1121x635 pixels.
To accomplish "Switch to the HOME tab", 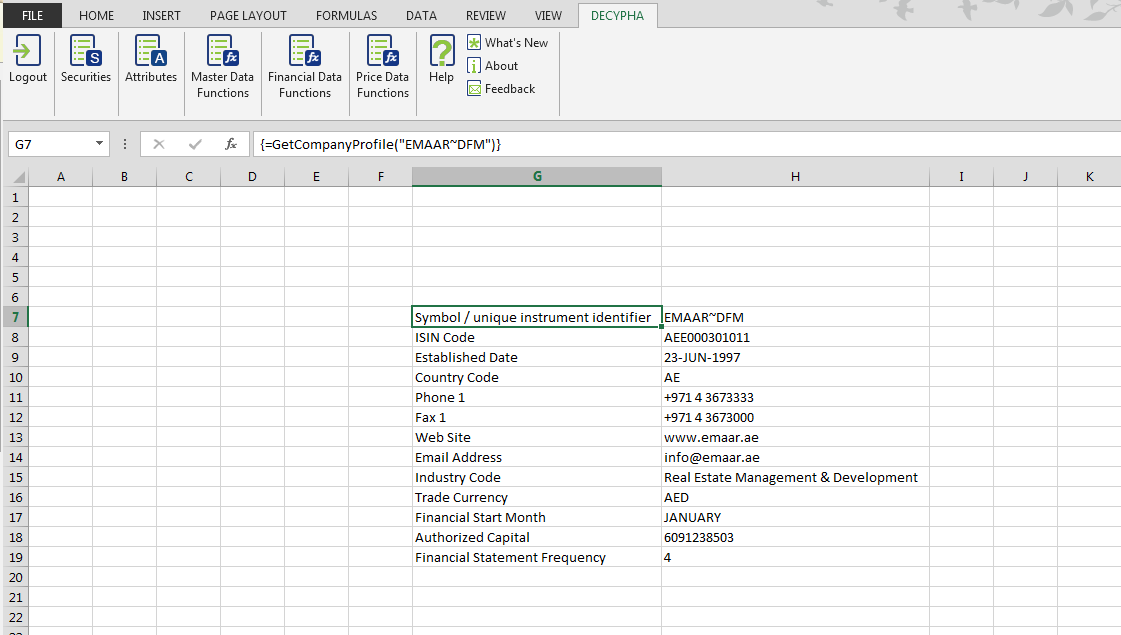I will [x=97, y=16].
